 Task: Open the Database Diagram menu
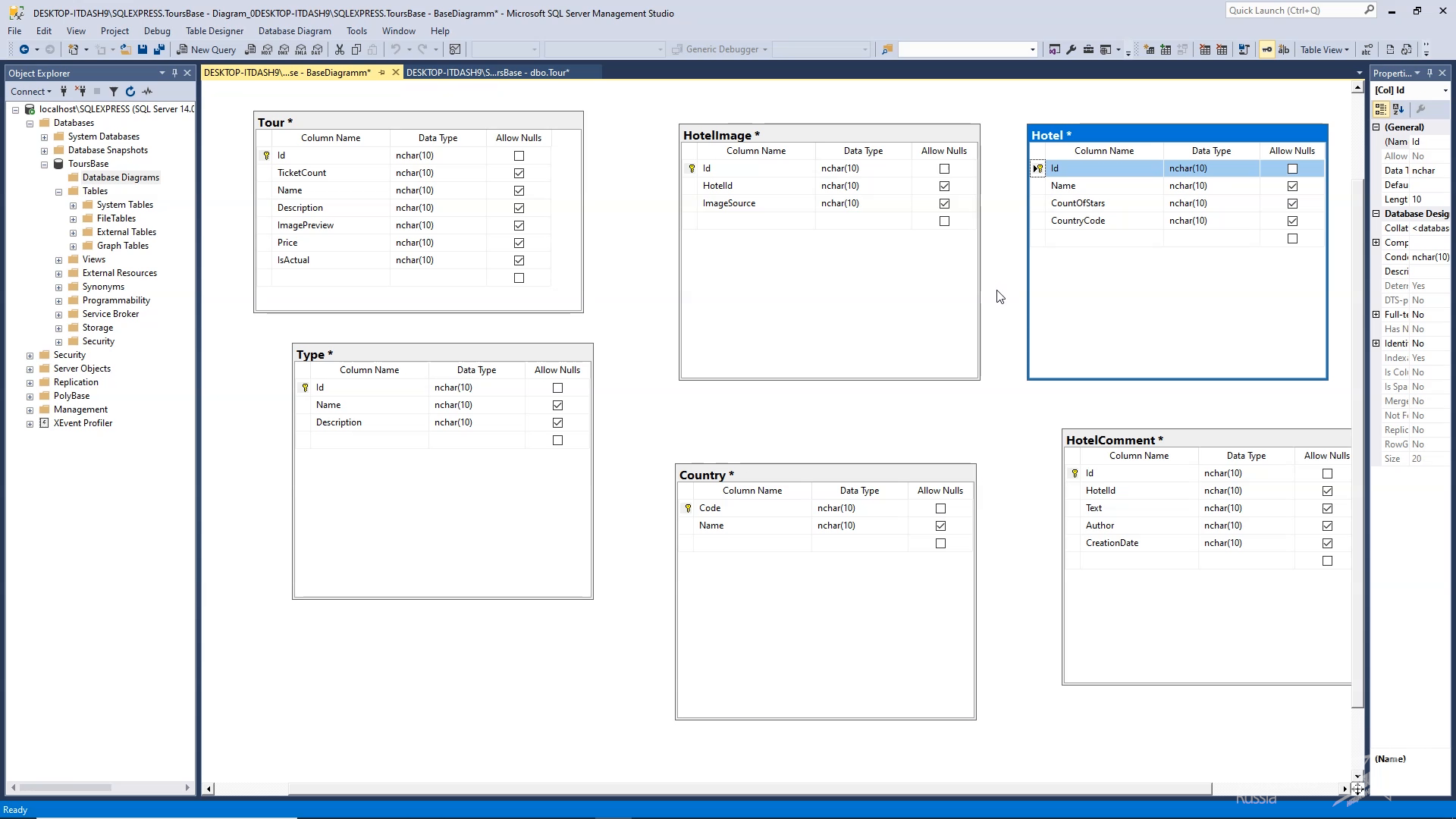tap(294, 31)
